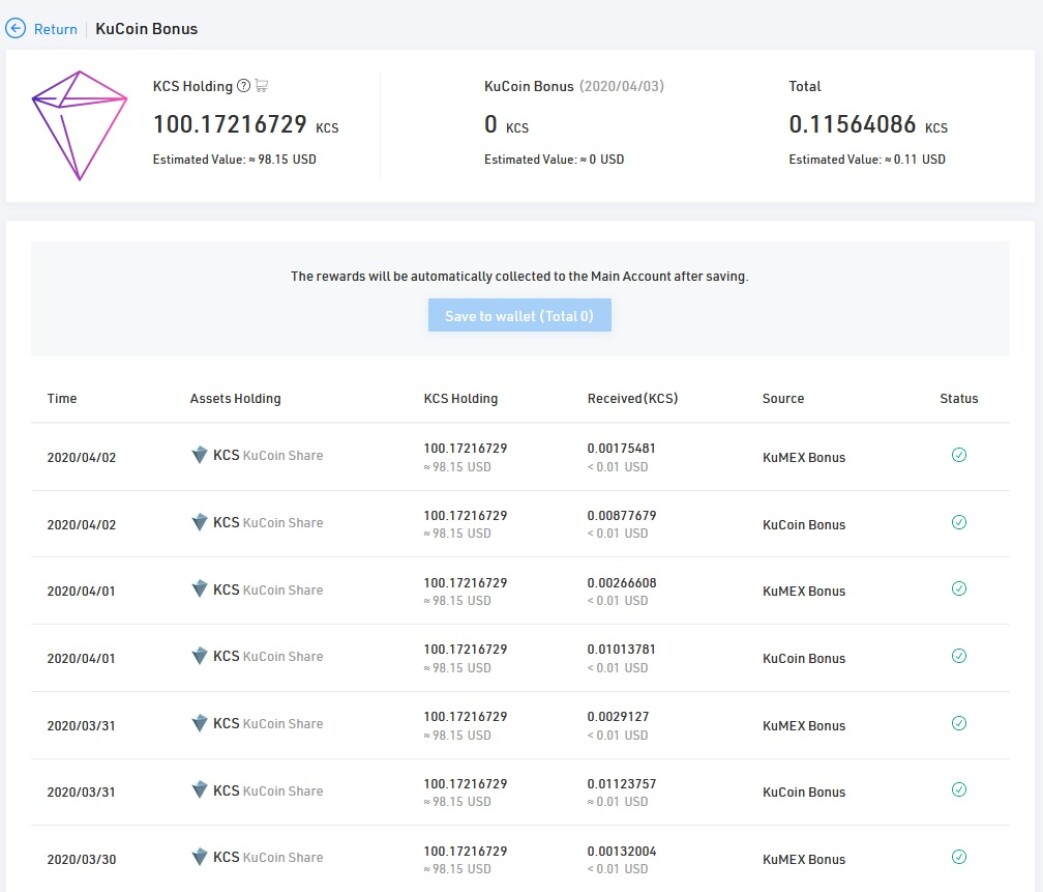Image resolution: width=1043 pixels, height=892 pixels.
Task: Click status checkmark for 2020/03/31 KuMEX Bonus
Action: pos(959,723)
